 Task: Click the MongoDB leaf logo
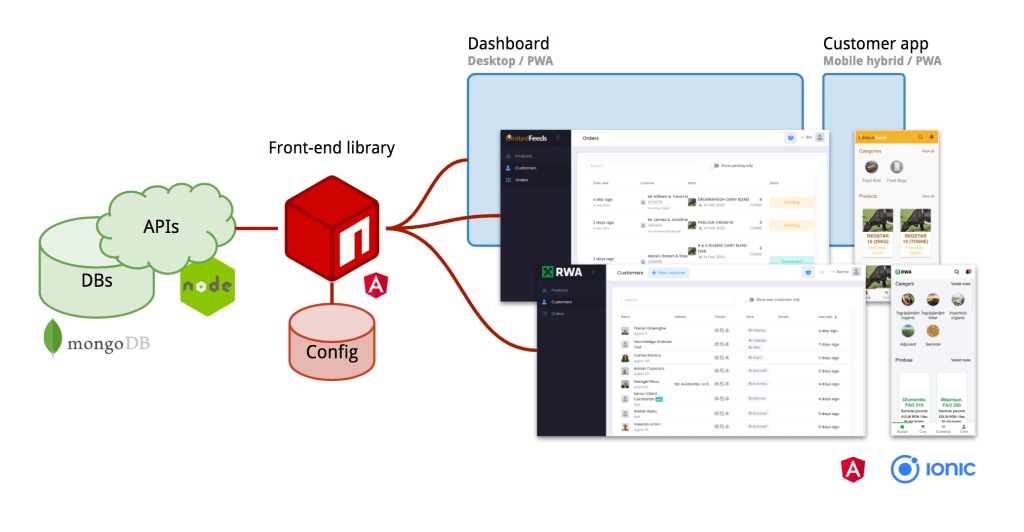[x=51, y=339]
